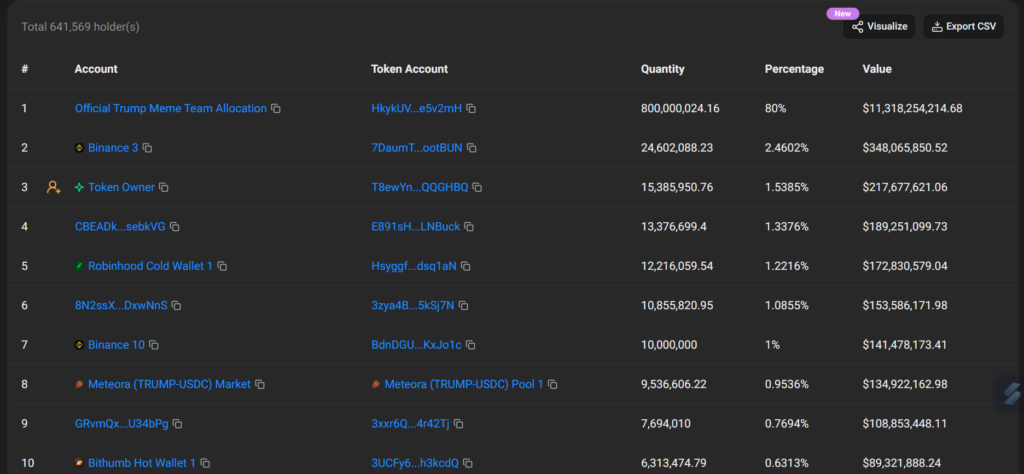1024x474 pixels.
Task: Open Meteora (TRUMP-USDC) Pool 1 token account
Action: (x=464, y=385)
